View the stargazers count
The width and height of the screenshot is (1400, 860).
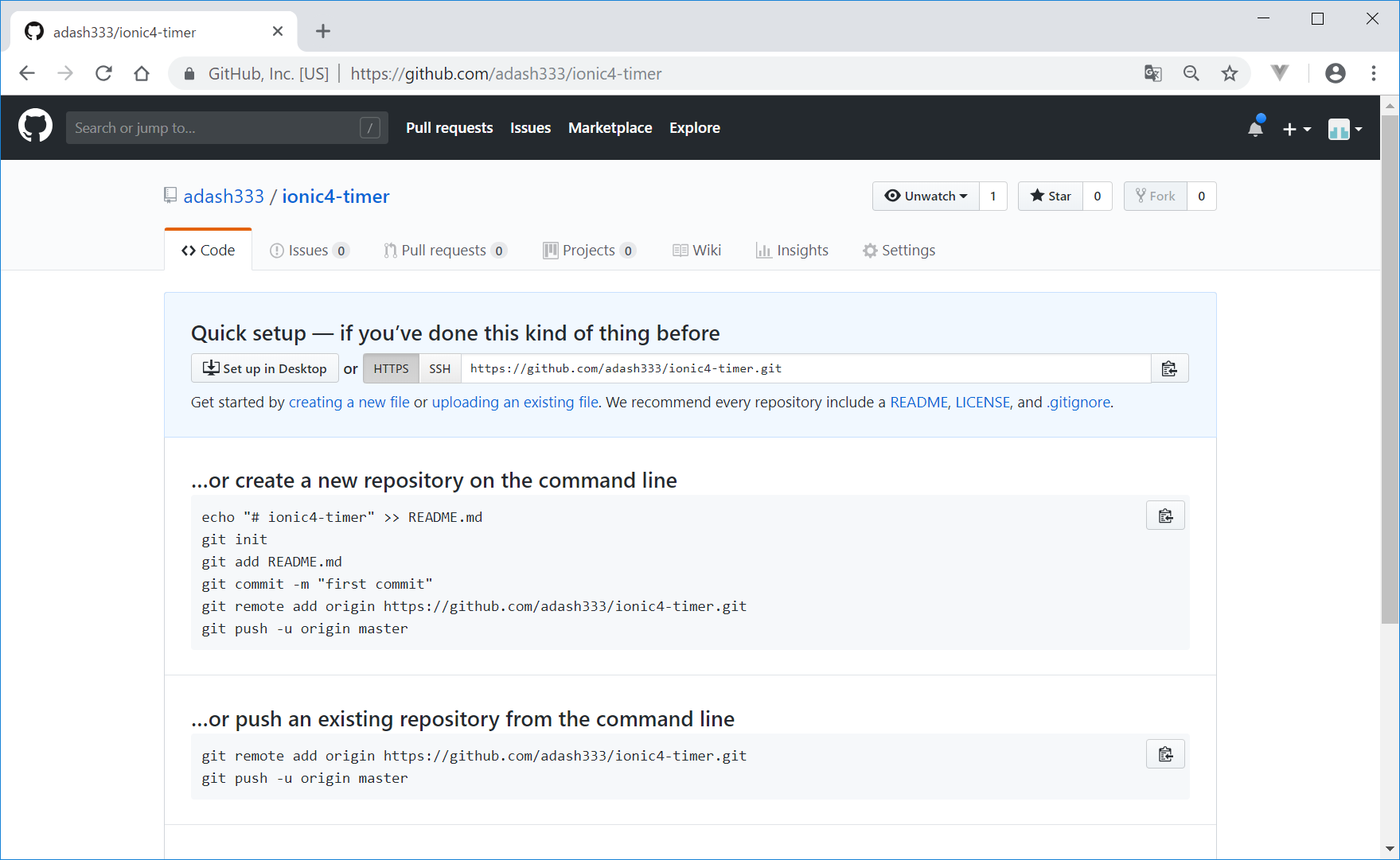point(1098,196)
